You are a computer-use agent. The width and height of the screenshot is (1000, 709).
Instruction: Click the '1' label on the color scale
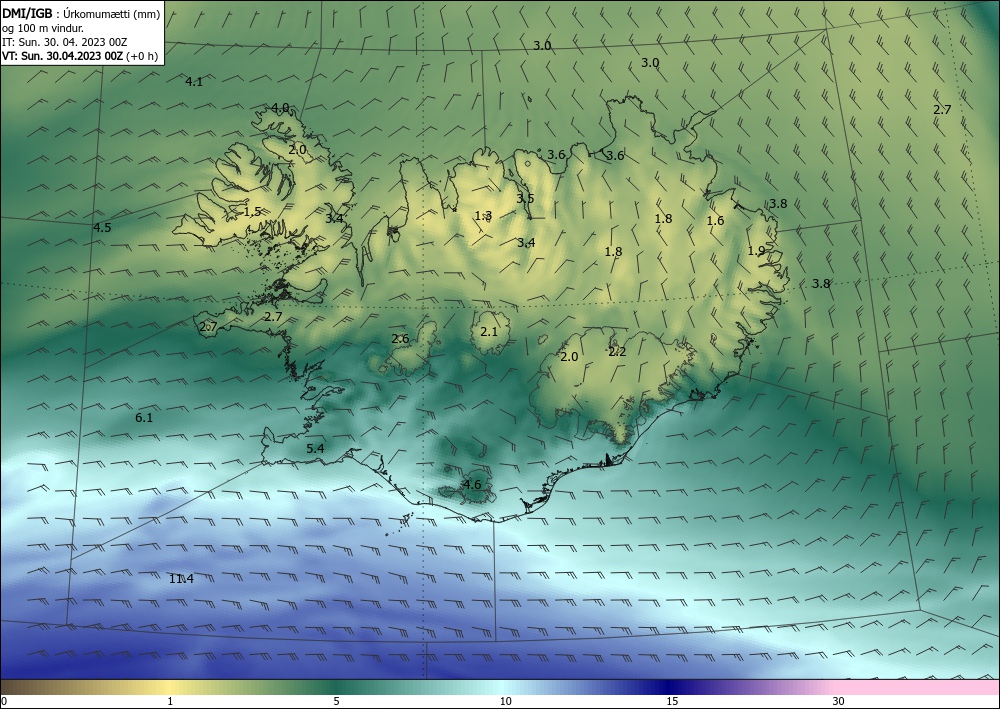[x=170, y=701]
